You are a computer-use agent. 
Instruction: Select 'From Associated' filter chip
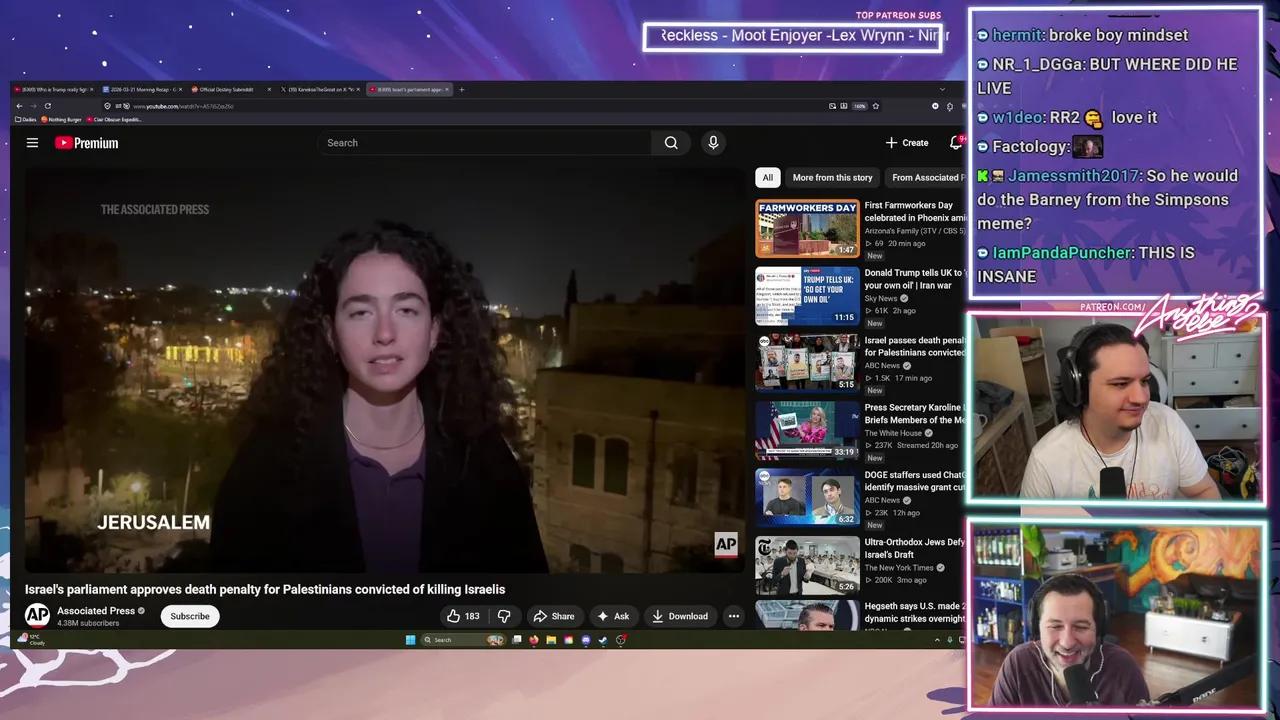click(926, 177)
